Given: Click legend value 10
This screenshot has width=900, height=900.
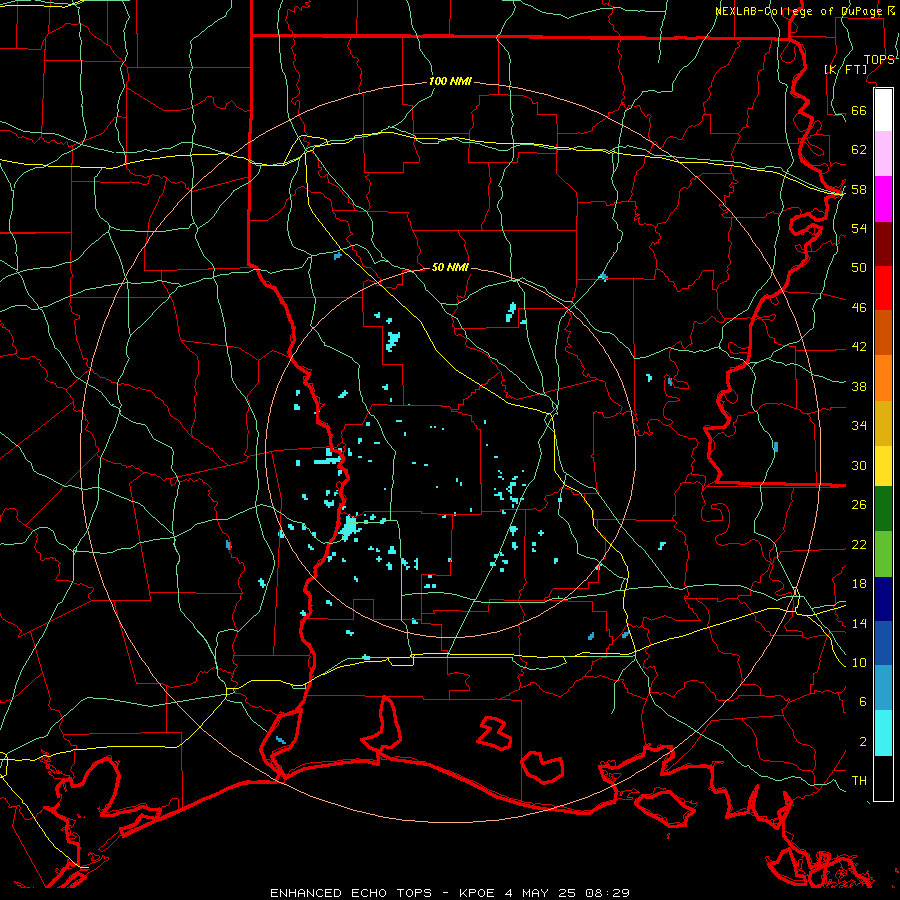Looking at the screenshot, I should 859,662.
